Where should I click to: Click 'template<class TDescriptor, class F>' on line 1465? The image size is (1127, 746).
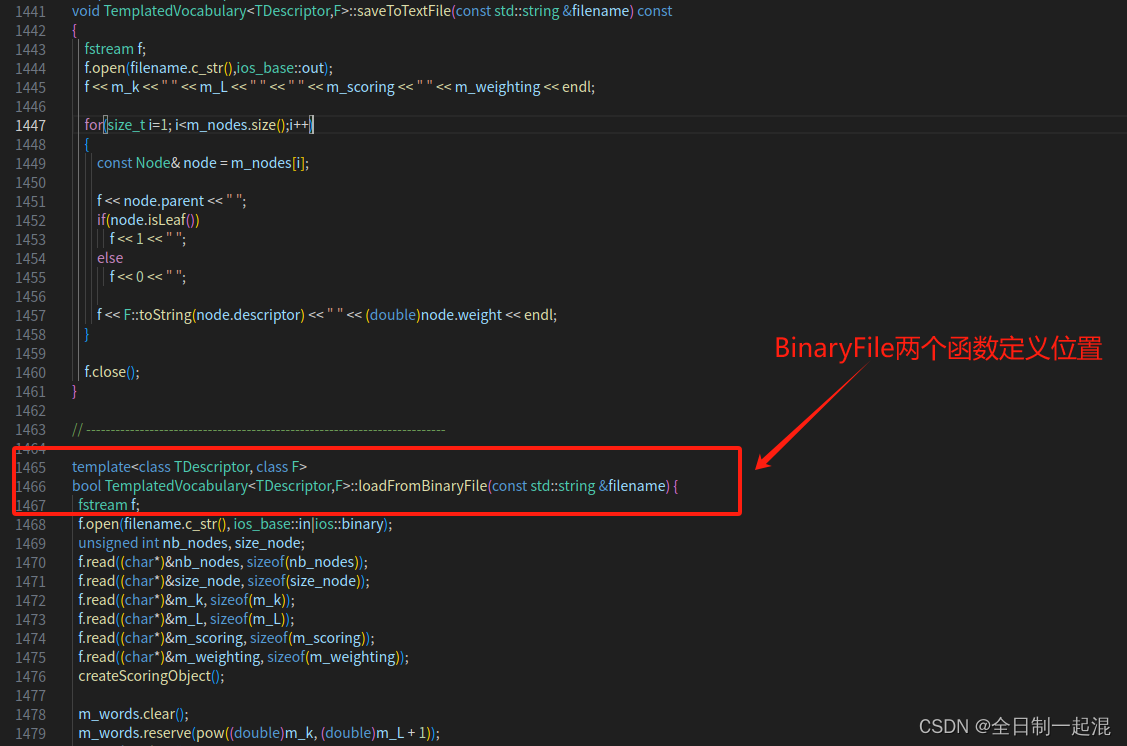[190, 467]
